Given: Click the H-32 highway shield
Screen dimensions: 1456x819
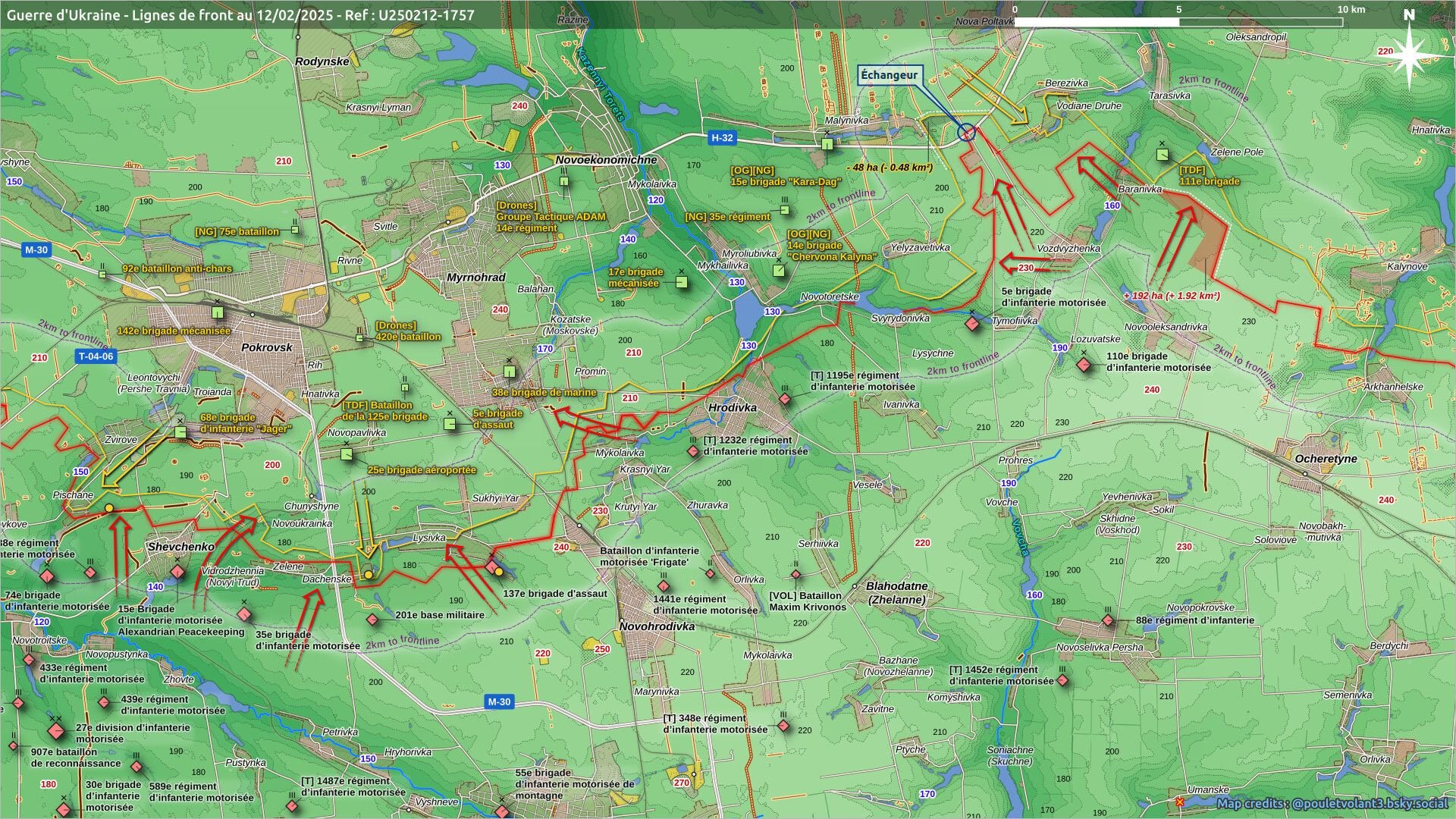Looking at the screenshot, I should point(722,138).
